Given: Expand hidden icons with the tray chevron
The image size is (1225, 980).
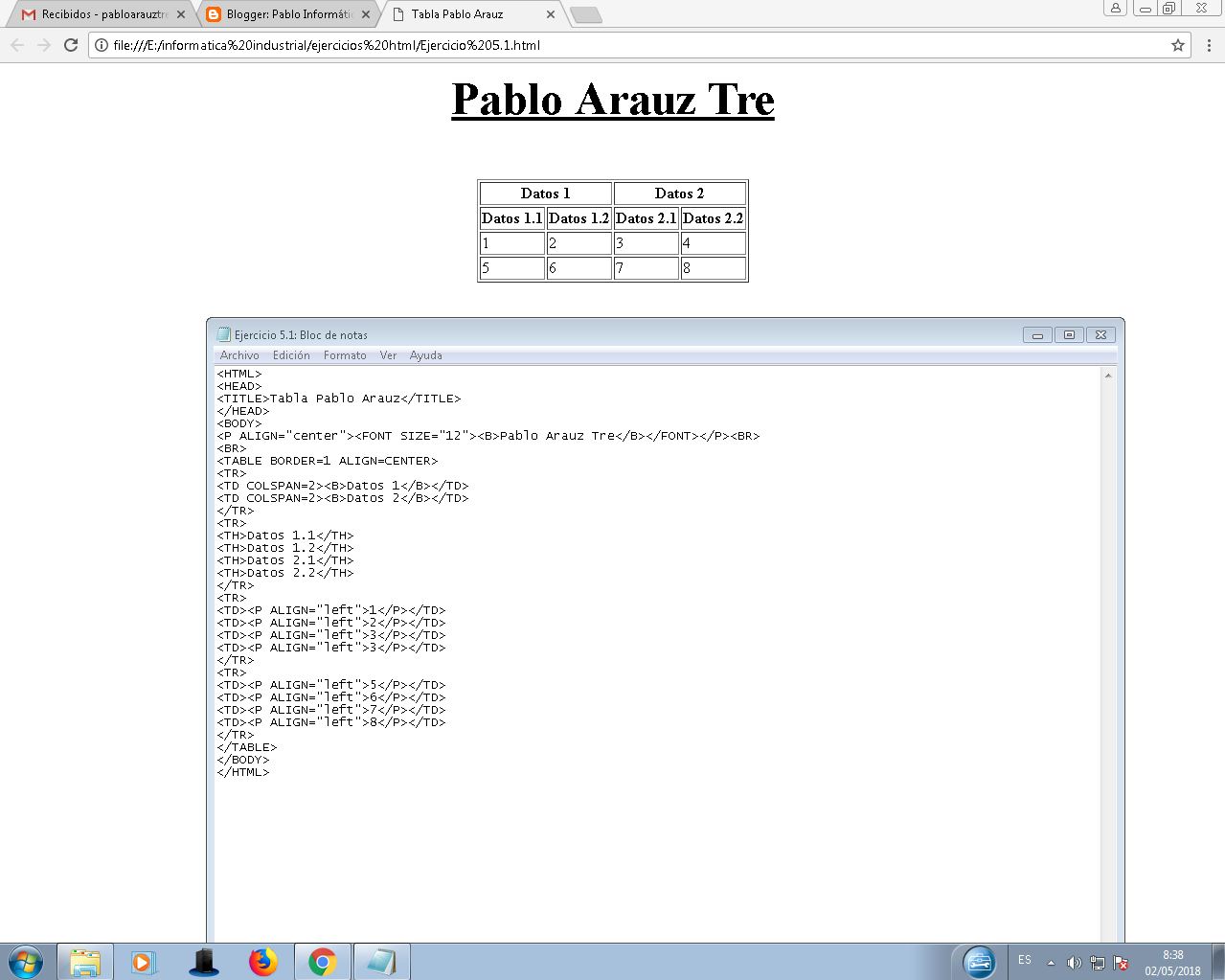Looking at the screenshot, I should [x=1052, y=962].
